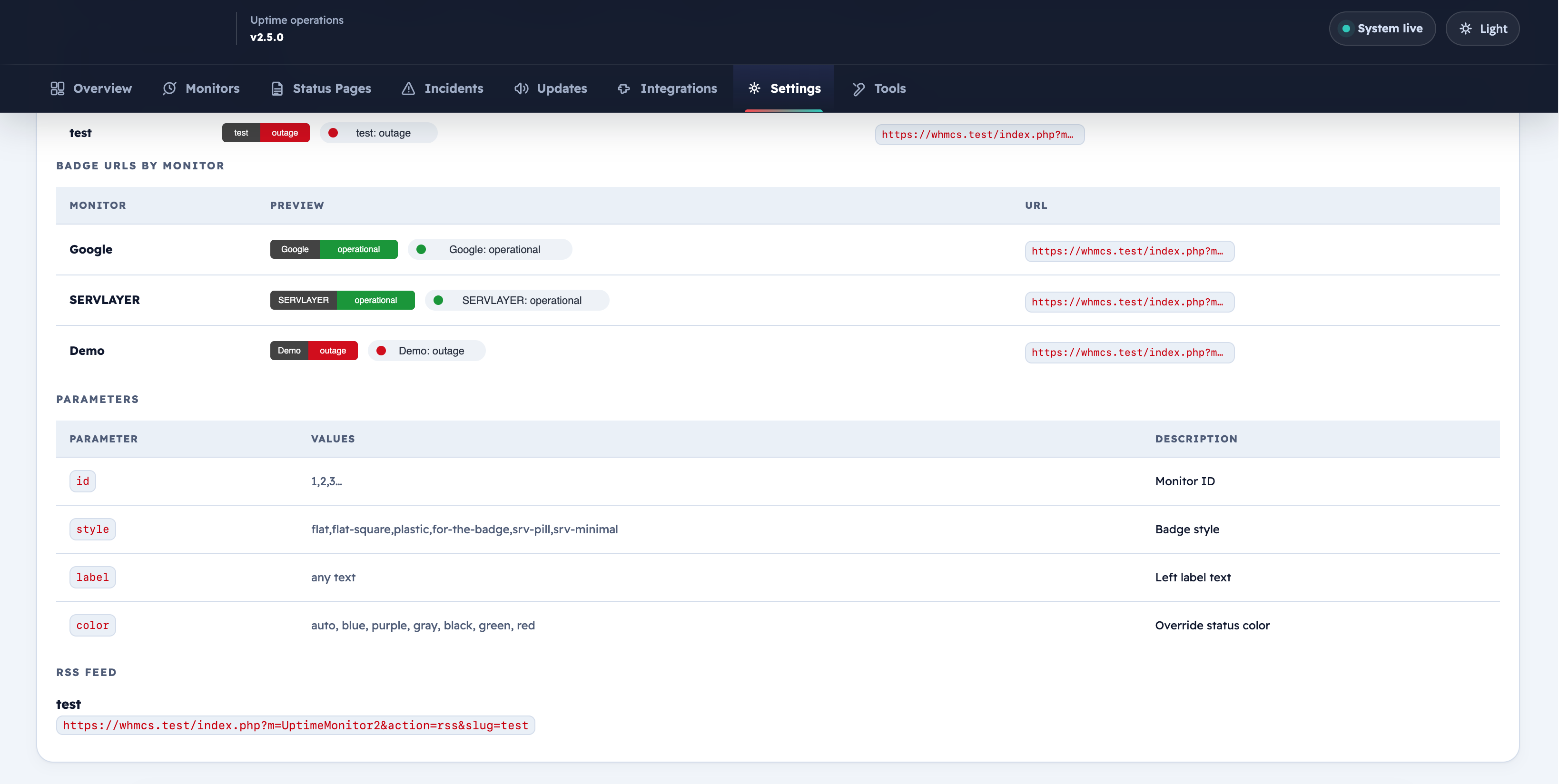Click the Google: operational pill badge

point(490,249)
